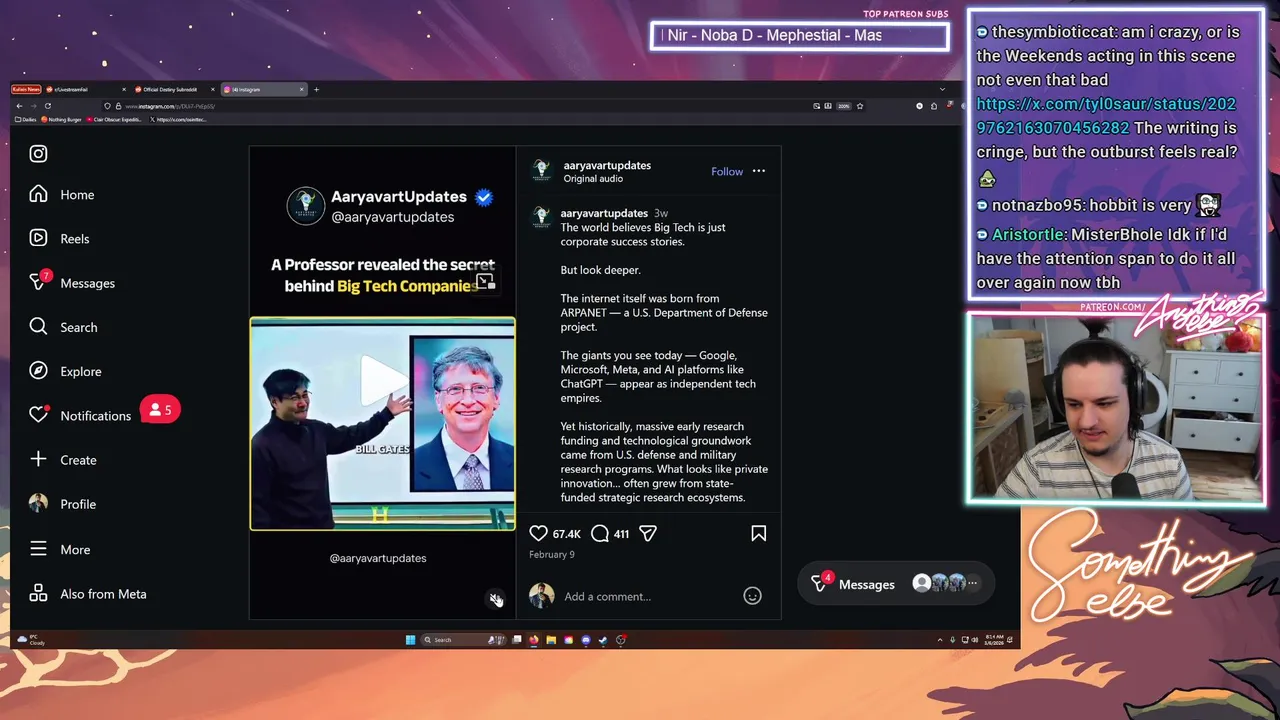The height and width of the screenshot is (720, 1280).
Task: Expand the More menu in the sidebar
Action: 60,549
